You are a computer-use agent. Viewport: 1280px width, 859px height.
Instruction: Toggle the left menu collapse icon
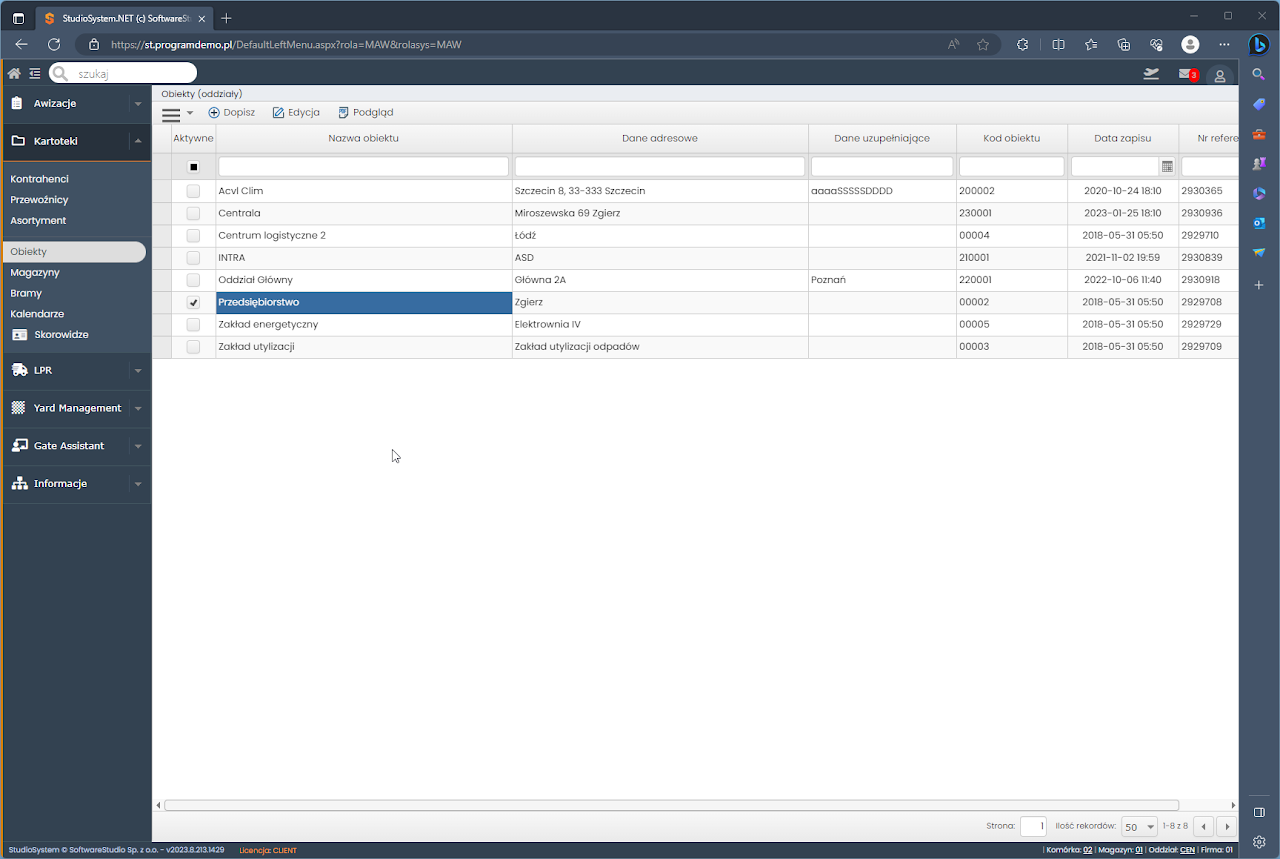[x=35, y=73]
